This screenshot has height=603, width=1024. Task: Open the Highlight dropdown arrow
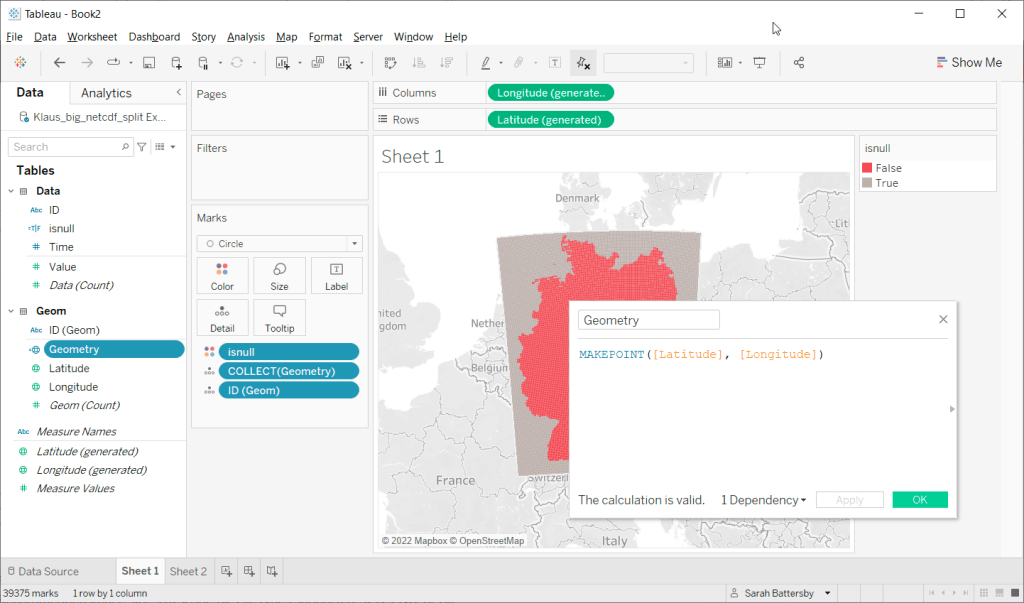[501, 63]
